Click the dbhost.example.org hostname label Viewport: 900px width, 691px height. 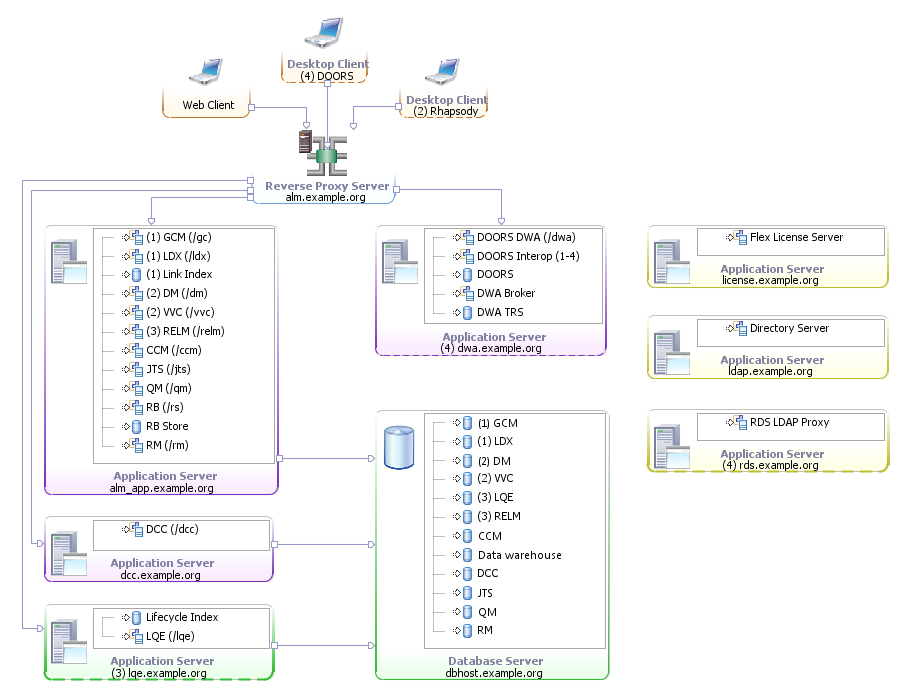[x=494, y=673]
